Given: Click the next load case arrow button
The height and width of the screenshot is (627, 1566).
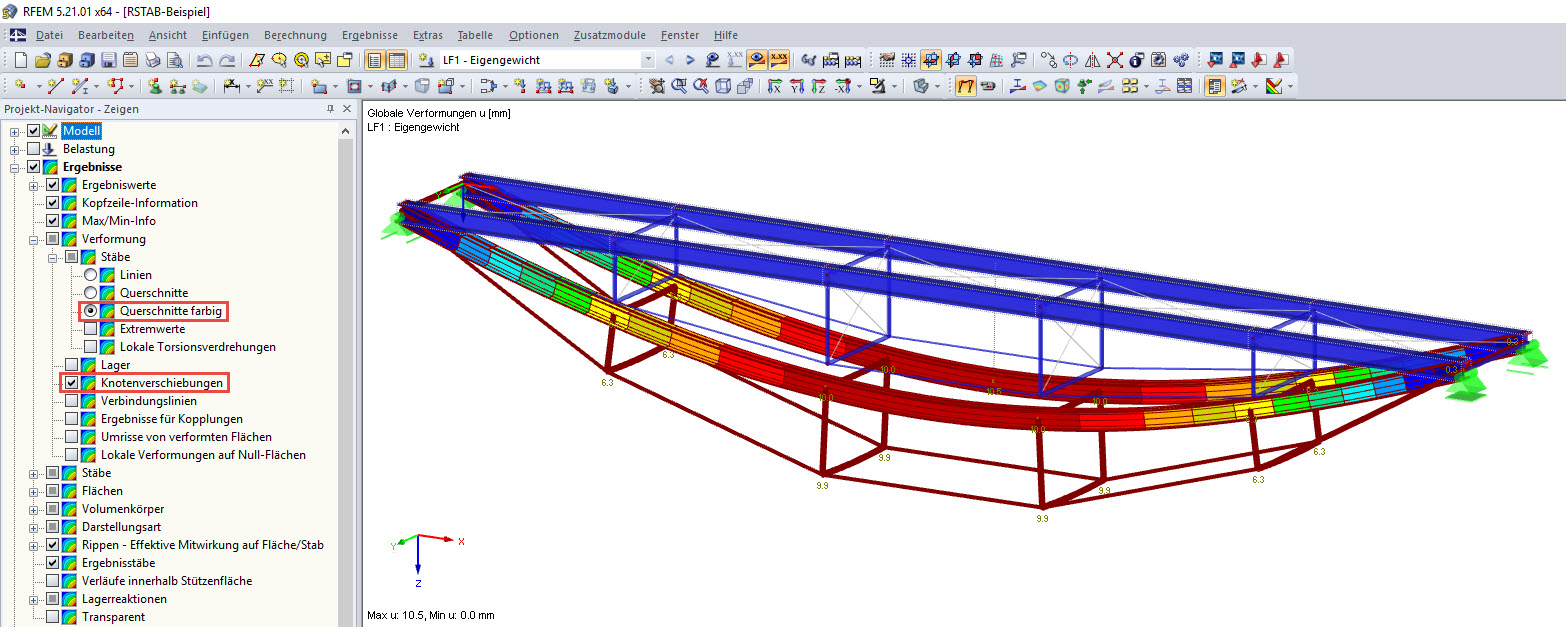Looking at the screenshot, I should tap(690, 60).
